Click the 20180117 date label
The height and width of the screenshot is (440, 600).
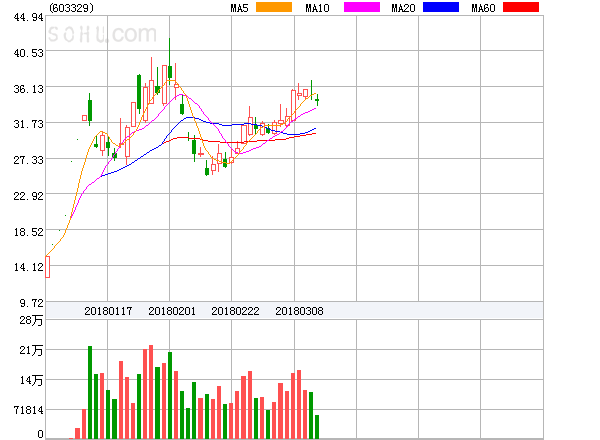pyautogui.click(x=108, y=311)
